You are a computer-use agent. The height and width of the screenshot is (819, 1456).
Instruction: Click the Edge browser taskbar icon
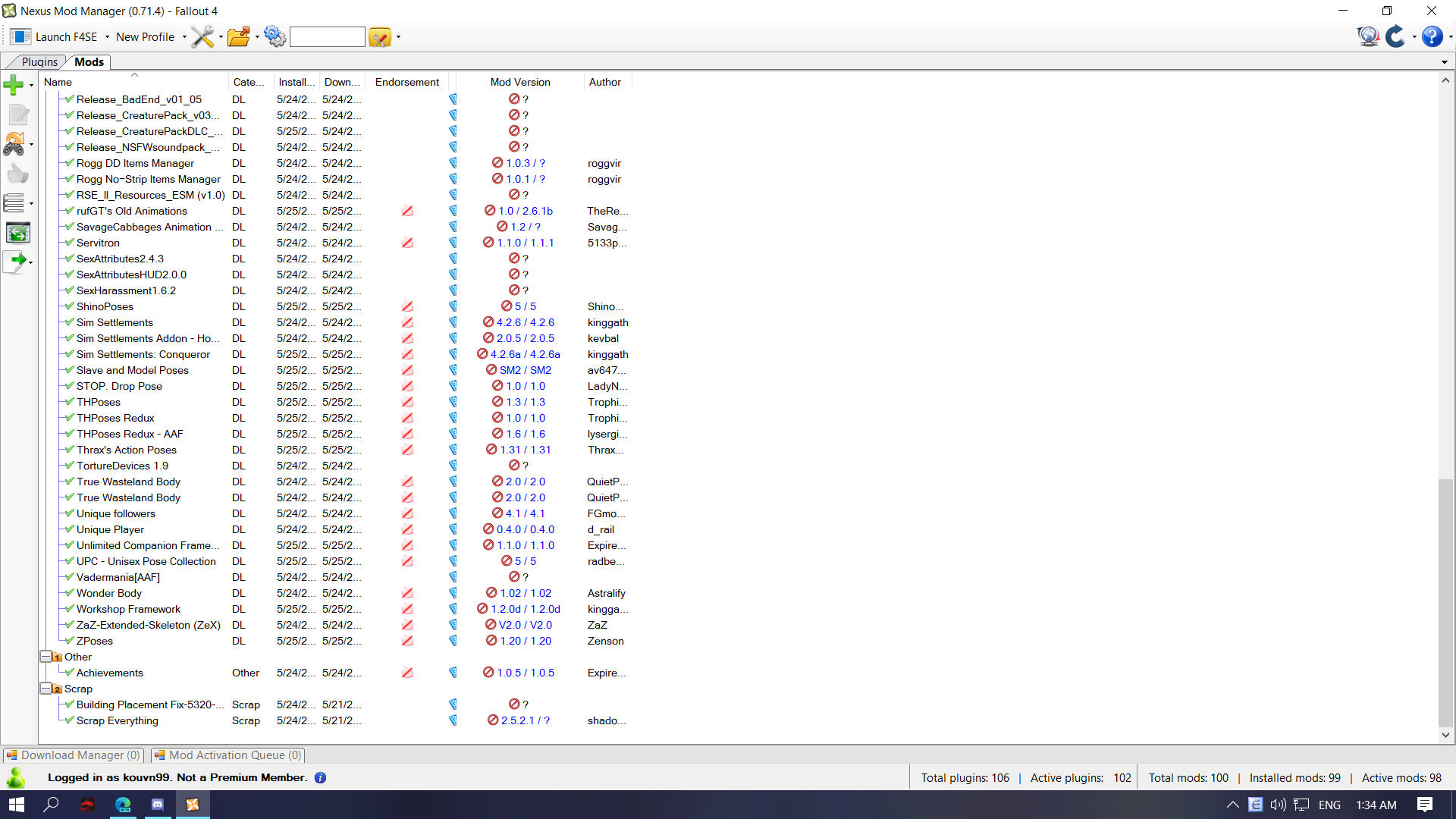(123, 805)
